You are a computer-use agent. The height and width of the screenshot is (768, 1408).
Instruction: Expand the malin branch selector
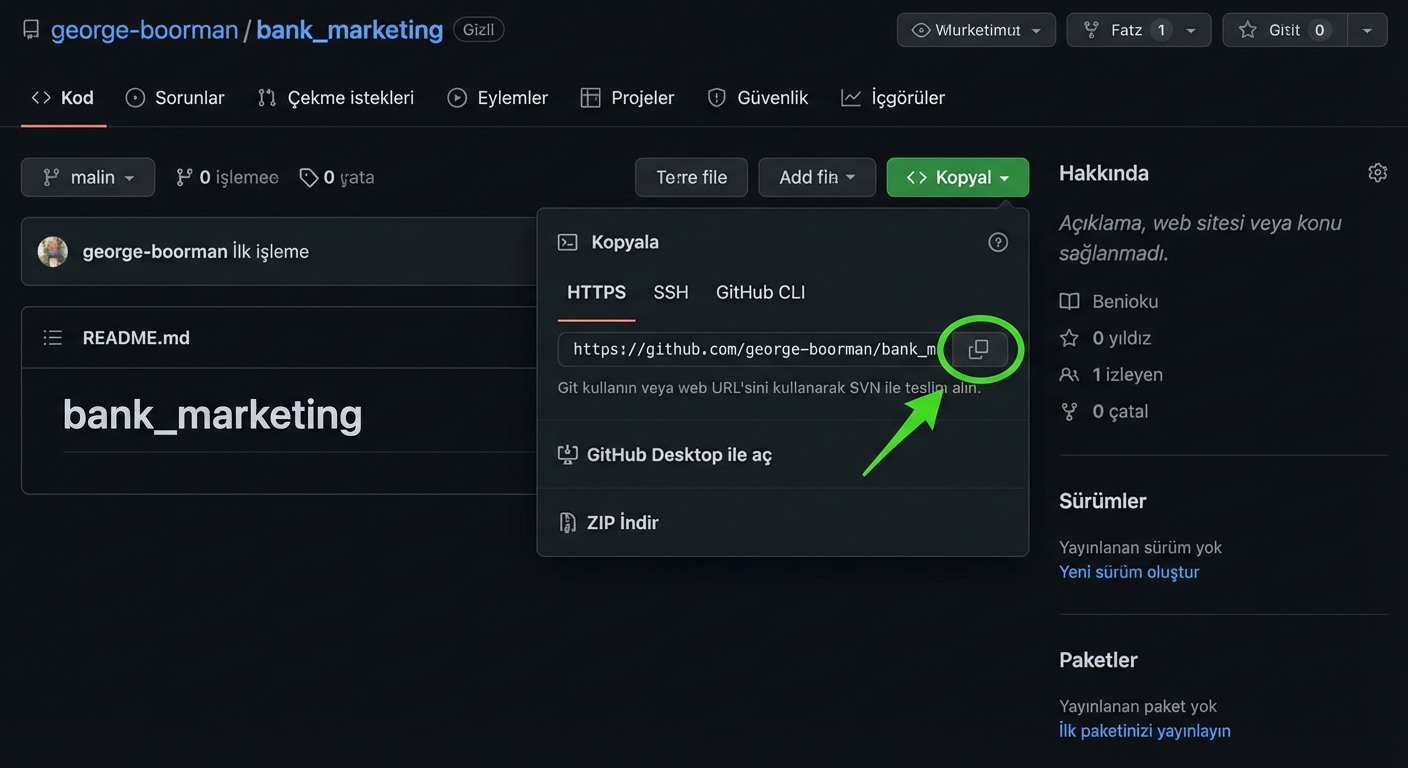point(87,177)
